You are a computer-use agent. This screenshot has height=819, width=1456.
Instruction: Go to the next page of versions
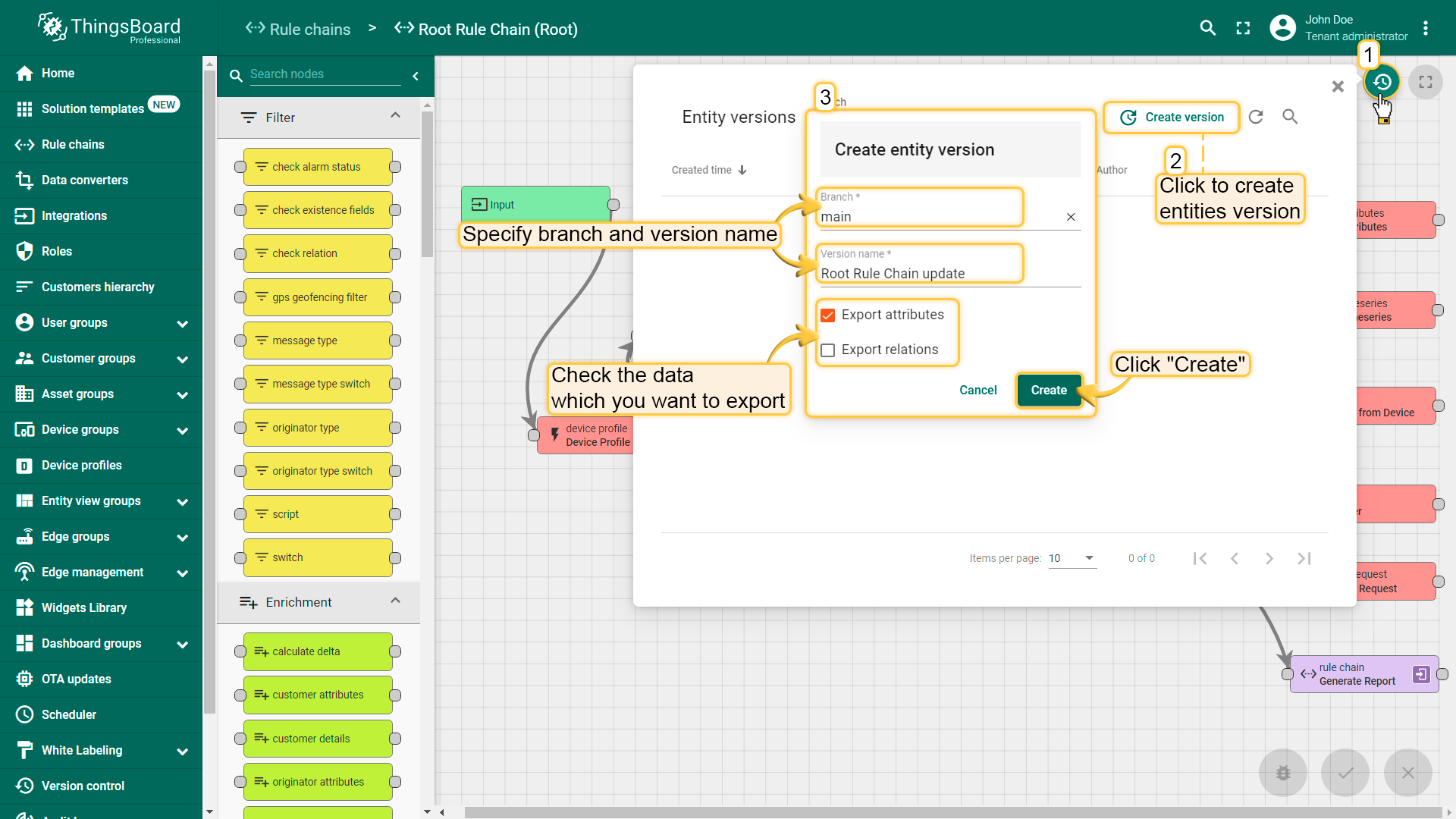(1269, 558)
